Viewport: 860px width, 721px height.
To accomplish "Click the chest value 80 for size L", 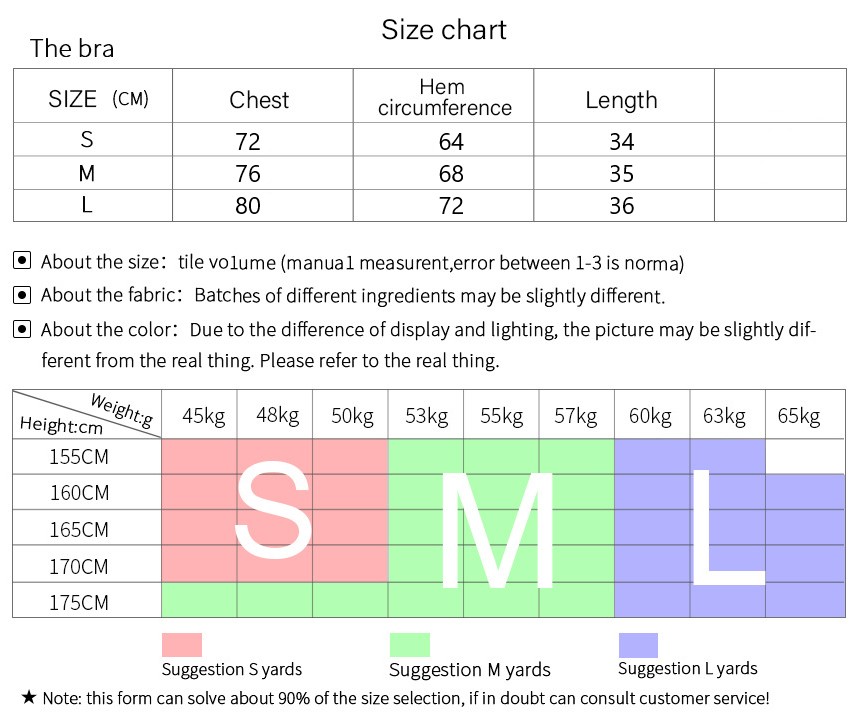I will (x=248, y=206).
